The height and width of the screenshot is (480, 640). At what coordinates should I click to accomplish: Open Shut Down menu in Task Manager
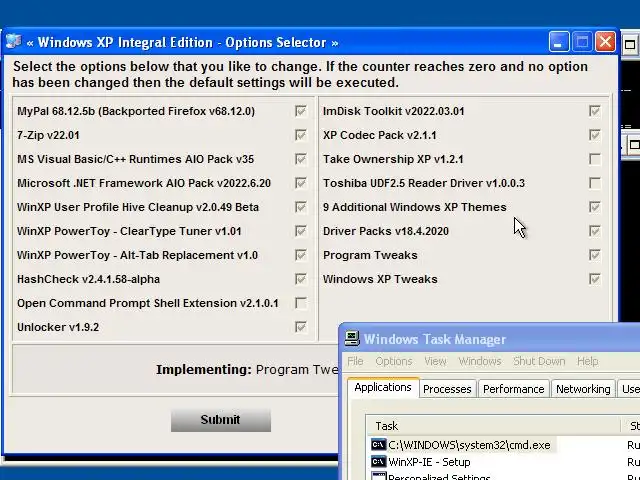point(539,361)
